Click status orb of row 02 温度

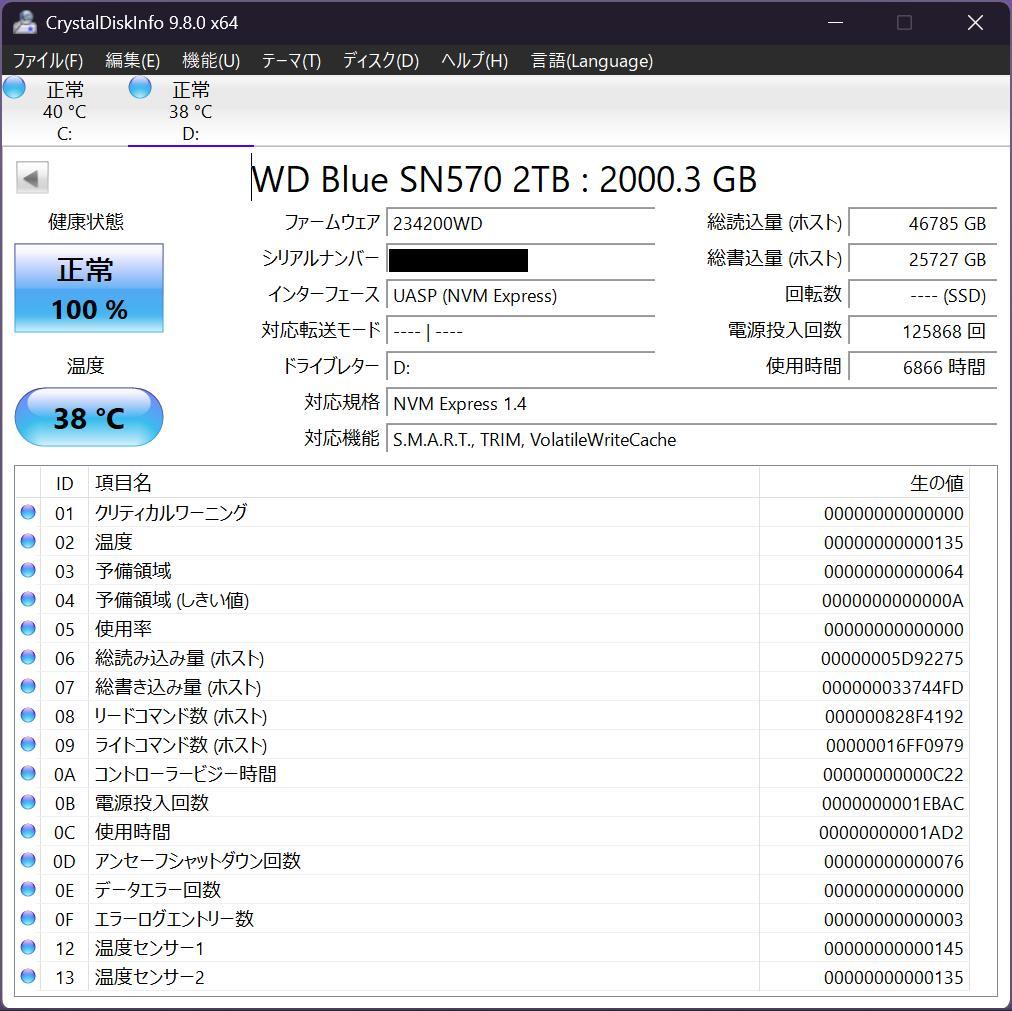tap(28, 541)
